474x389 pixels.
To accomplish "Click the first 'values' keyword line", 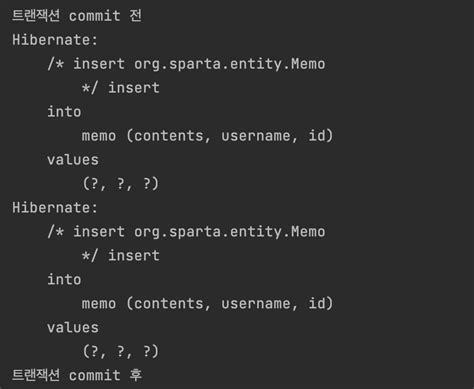I will pyautogui.click(x=73, y=160).
